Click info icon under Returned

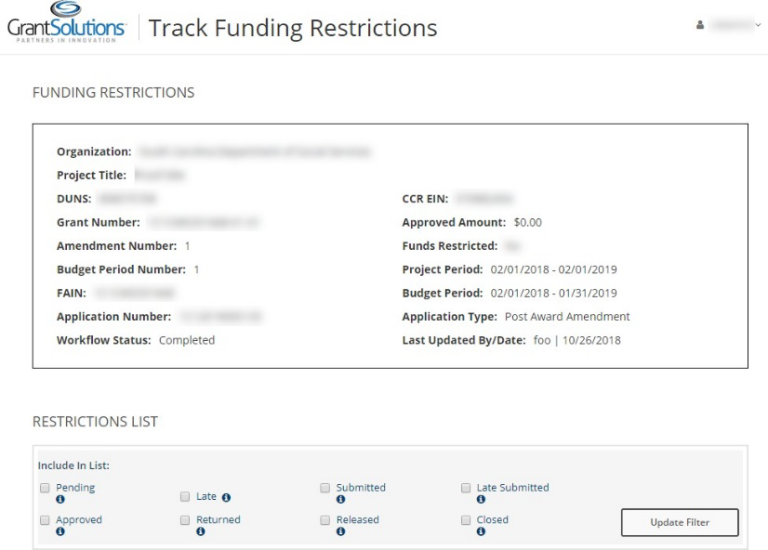pyautogui.click(x=200, y=531)
